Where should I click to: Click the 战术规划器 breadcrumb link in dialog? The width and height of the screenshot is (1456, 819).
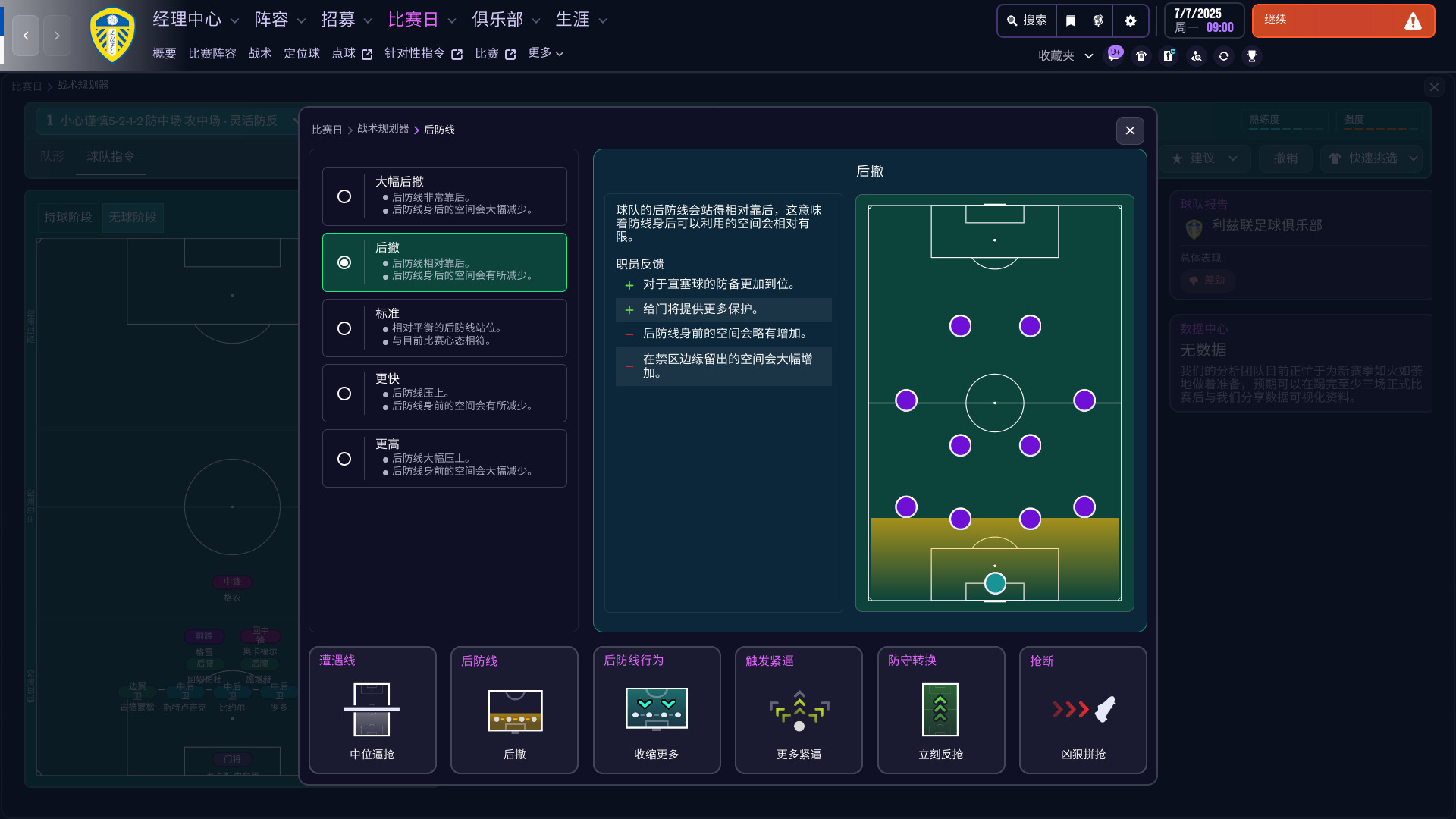pos(383,129)
